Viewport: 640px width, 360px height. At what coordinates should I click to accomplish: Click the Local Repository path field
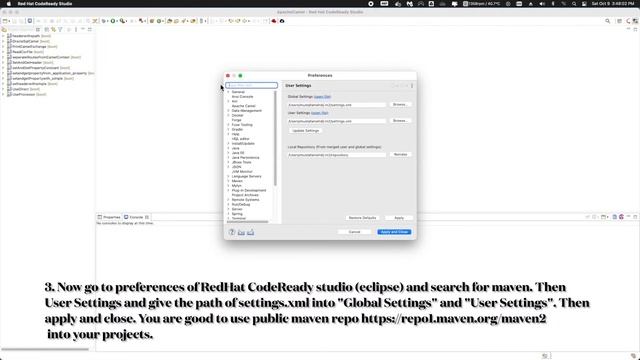click(336, 155)
